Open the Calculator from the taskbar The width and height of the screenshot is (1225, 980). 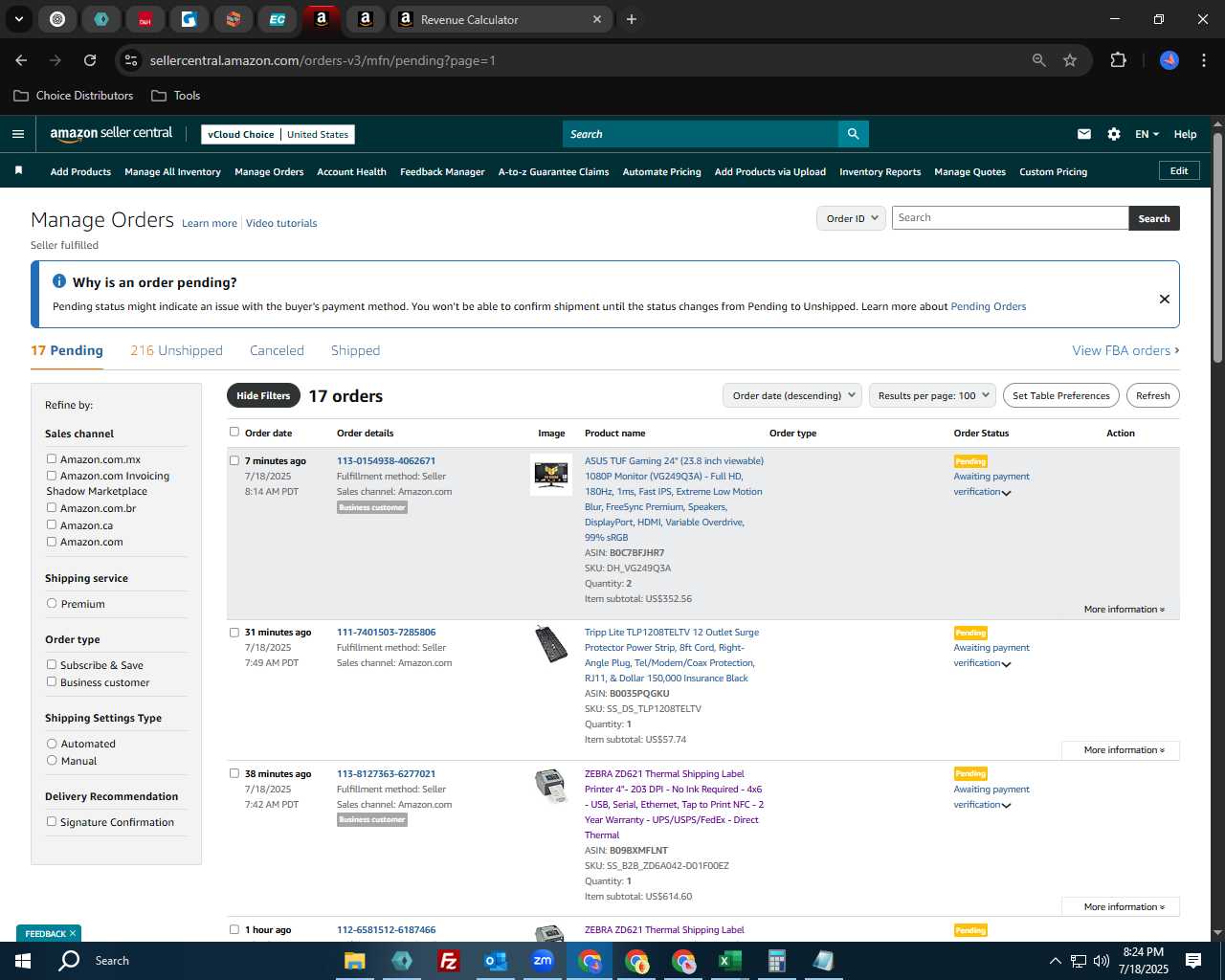coord(776,961)
